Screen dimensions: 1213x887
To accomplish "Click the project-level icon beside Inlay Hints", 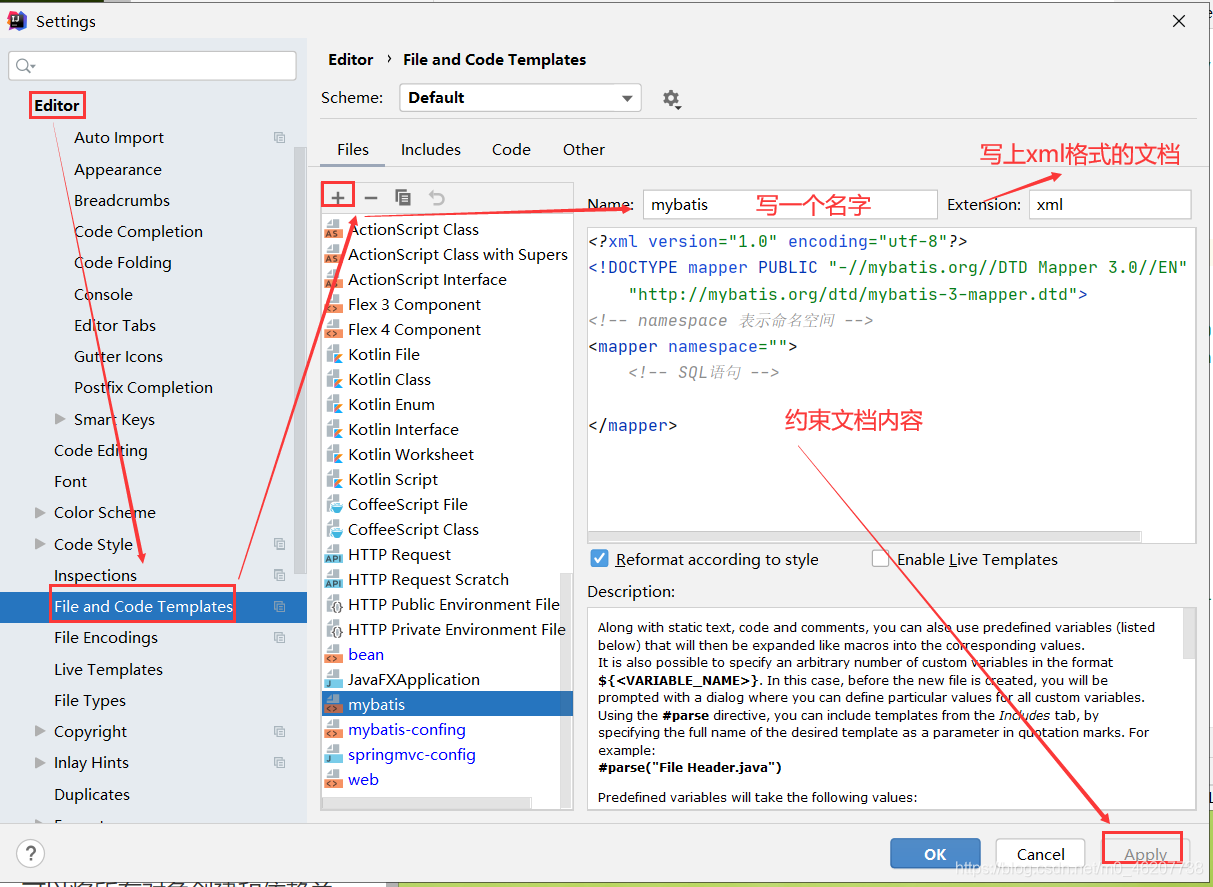I will point(279,763).
